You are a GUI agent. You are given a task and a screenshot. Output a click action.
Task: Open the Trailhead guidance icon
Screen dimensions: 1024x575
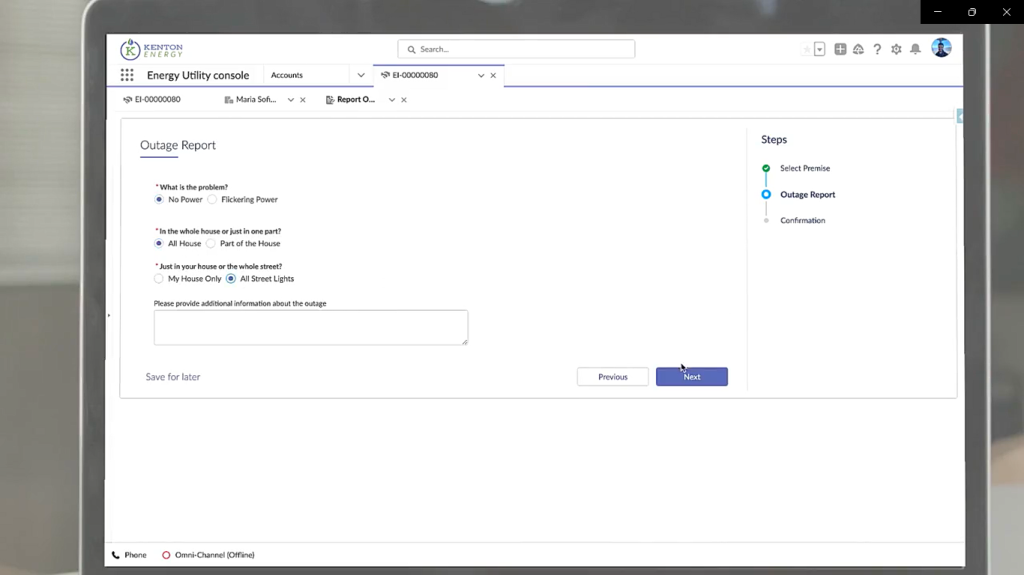(x=858, y=49)
